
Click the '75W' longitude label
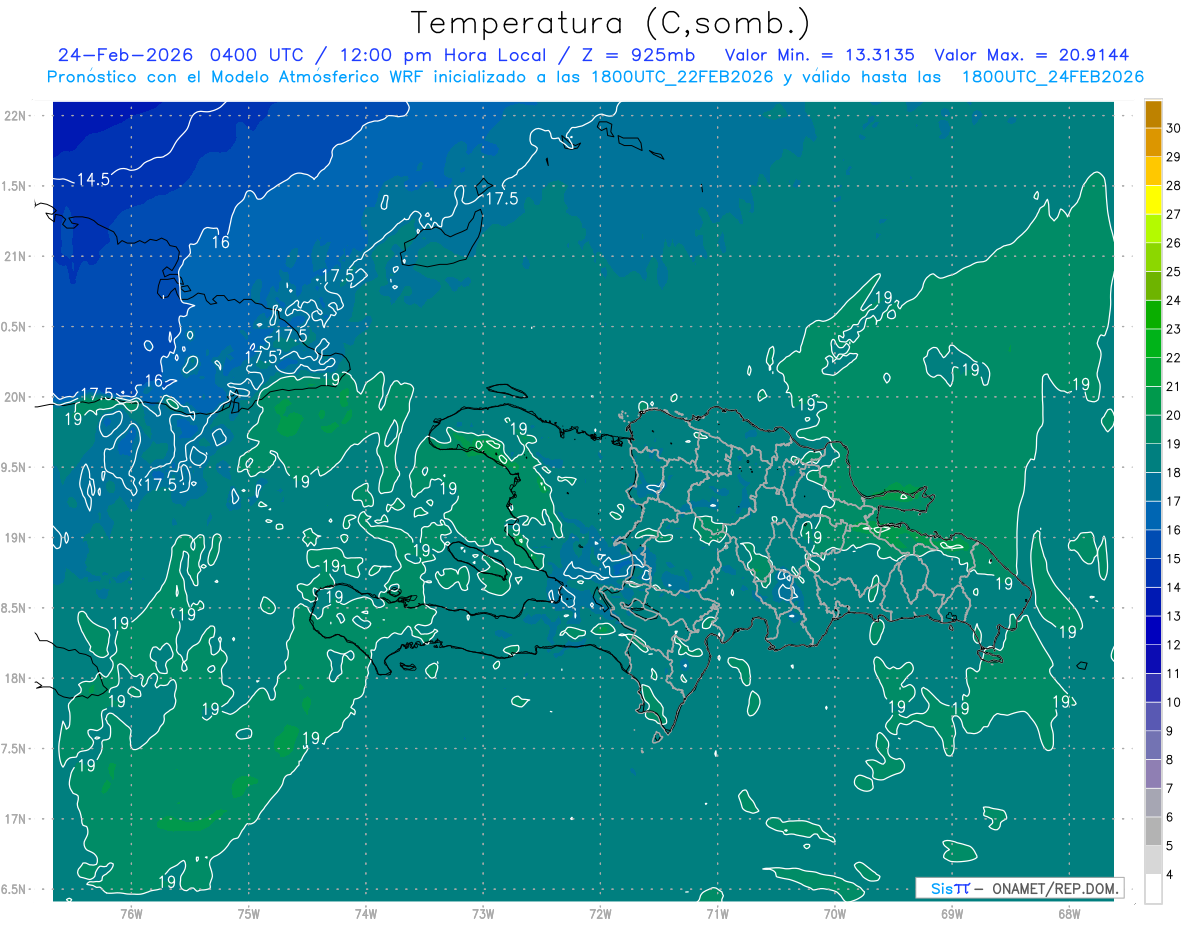[x=248, y=913]
